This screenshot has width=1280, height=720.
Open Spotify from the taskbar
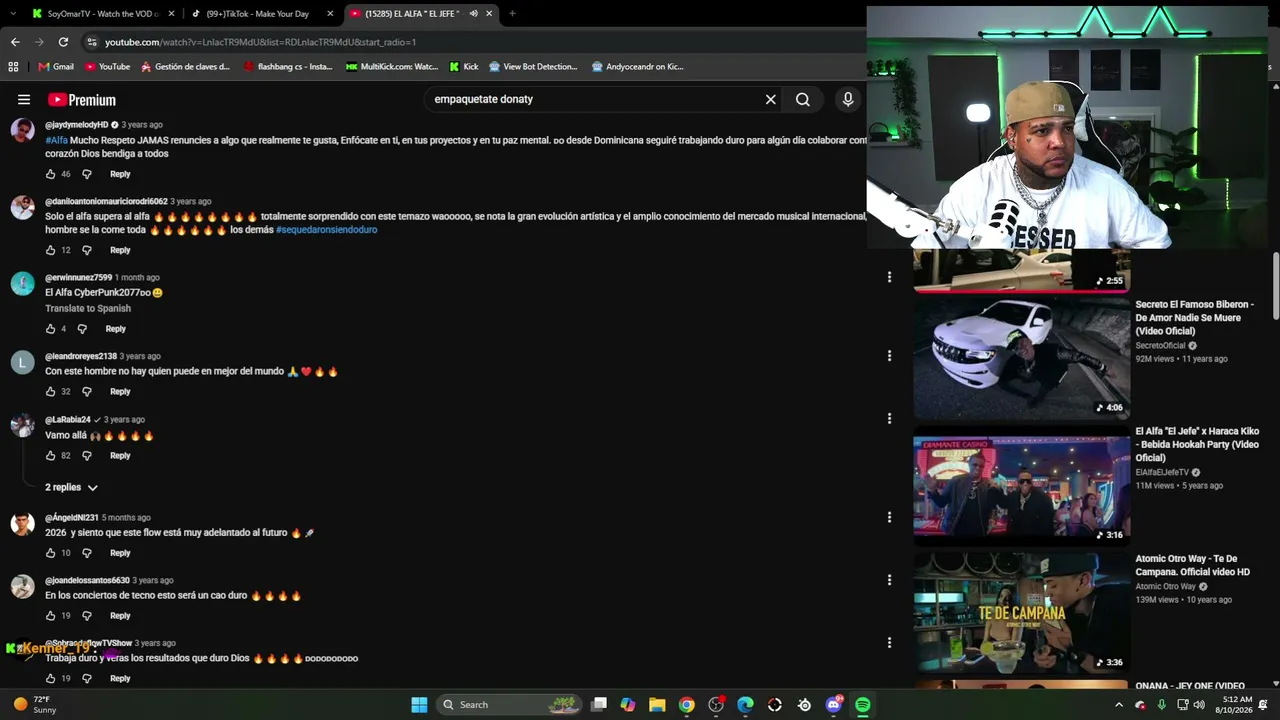[863, 705]
